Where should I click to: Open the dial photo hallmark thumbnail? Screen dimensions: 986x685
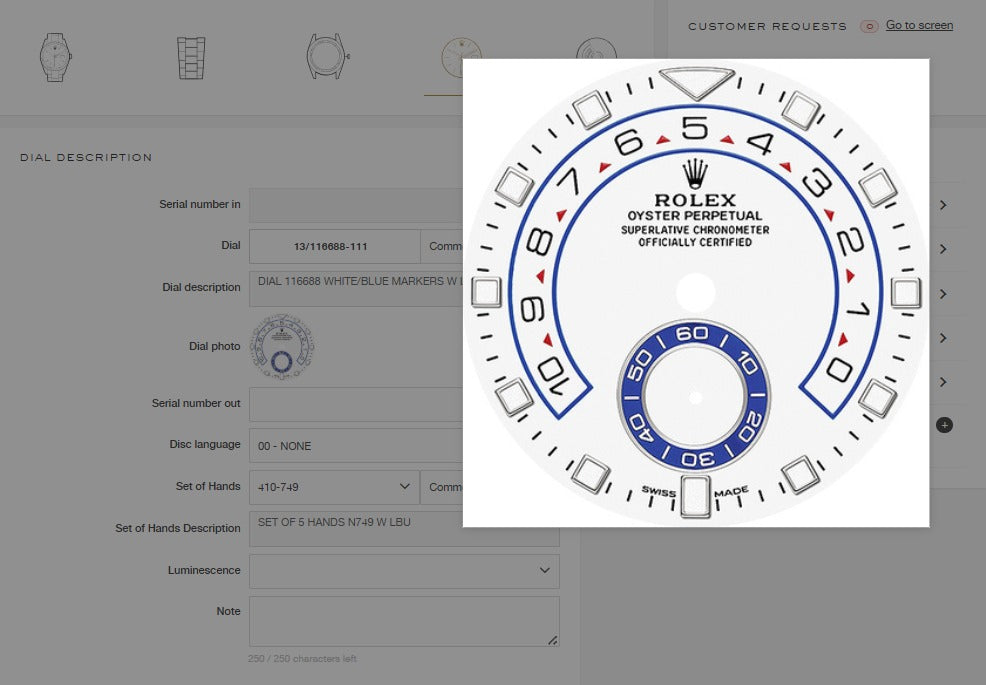[x=282, y=346]
